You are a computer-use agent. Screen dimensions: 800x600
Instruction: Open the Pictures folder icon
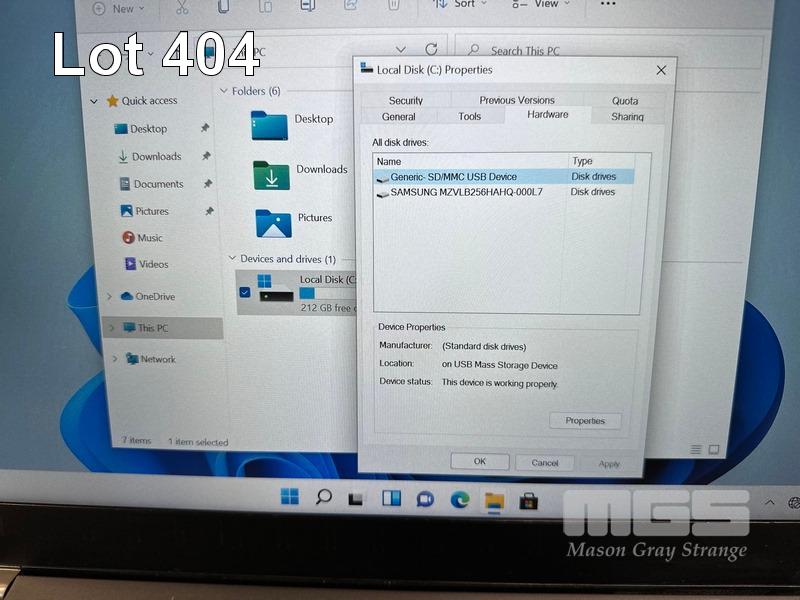[273, 223]
